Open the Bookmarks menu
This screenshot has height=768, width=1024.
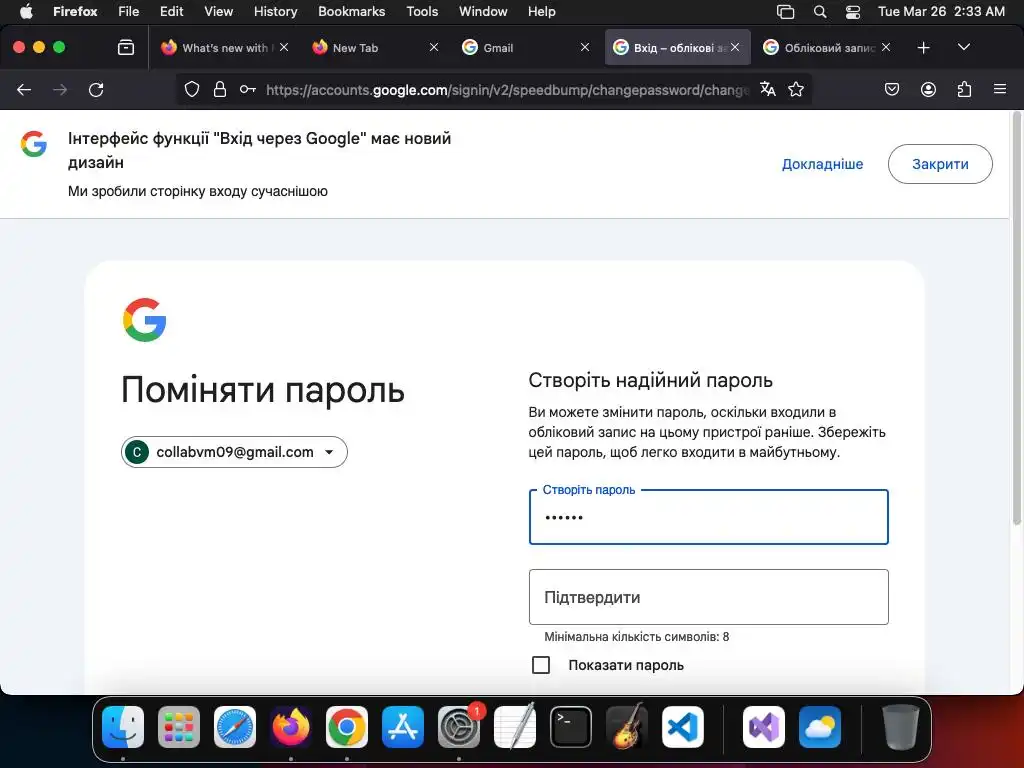click(x=351, y=11)
